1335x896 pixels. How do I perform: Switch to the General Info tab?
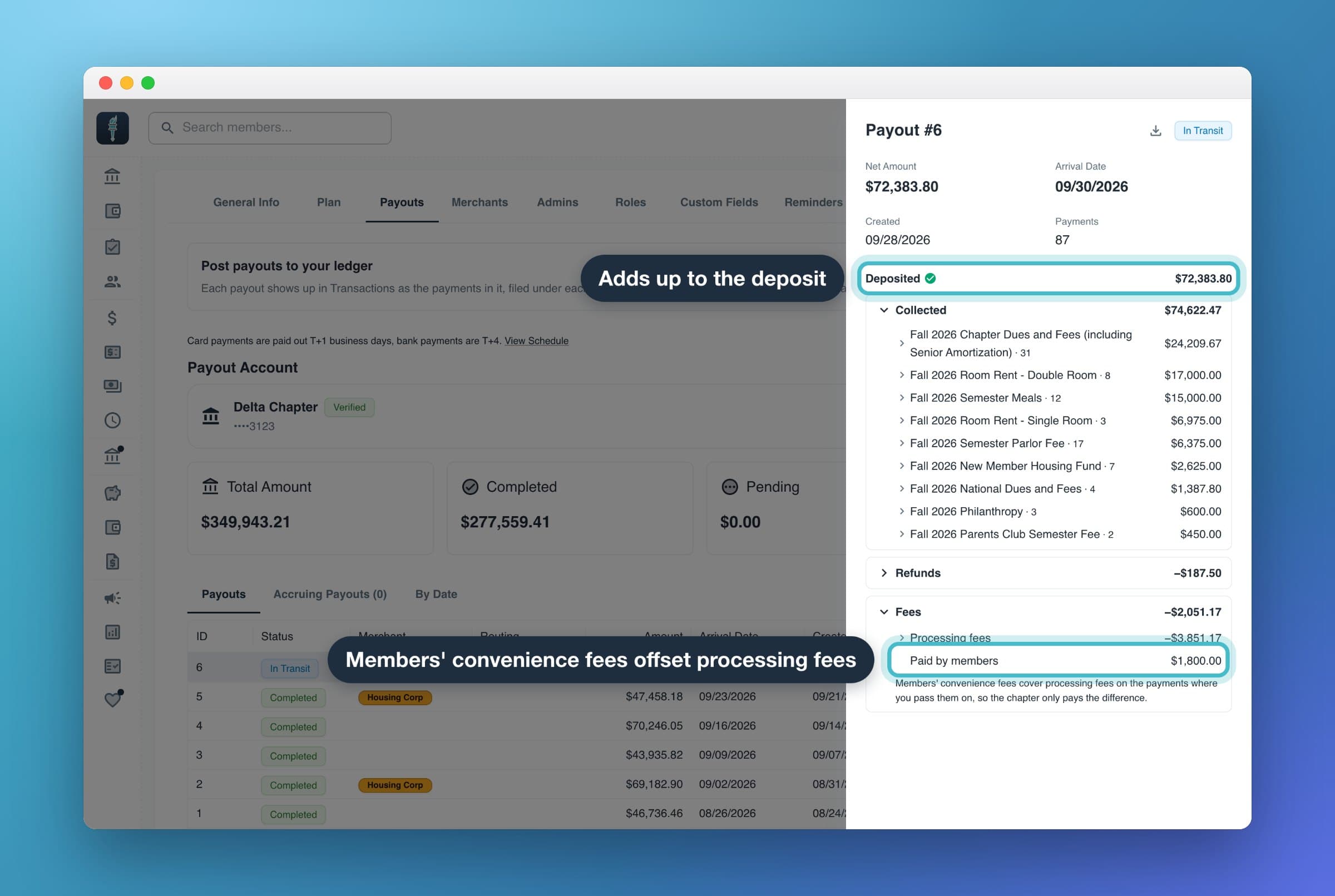pos(246,202)
